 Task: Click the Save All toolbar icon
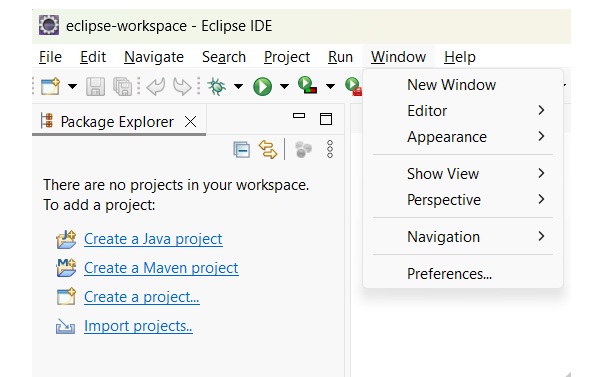122,86
